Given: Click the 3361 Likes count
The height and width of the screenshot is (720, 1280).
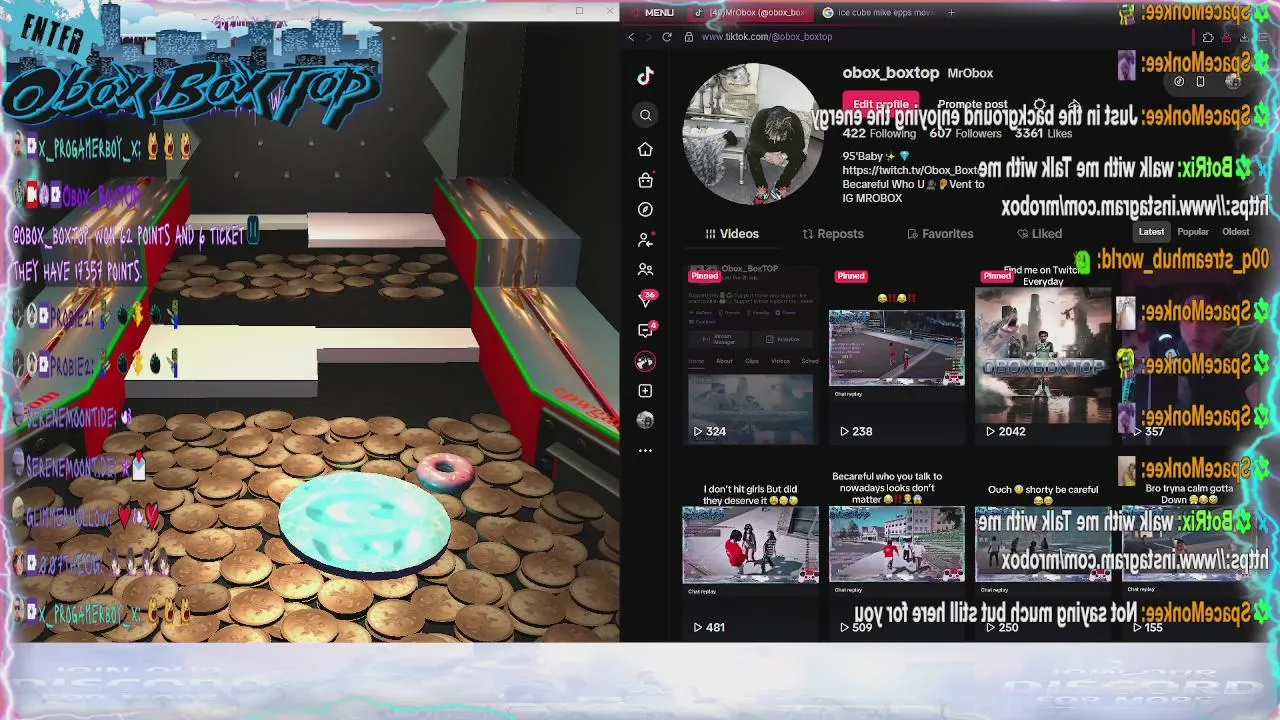Looking at the screenshot, I should 1043,133.
